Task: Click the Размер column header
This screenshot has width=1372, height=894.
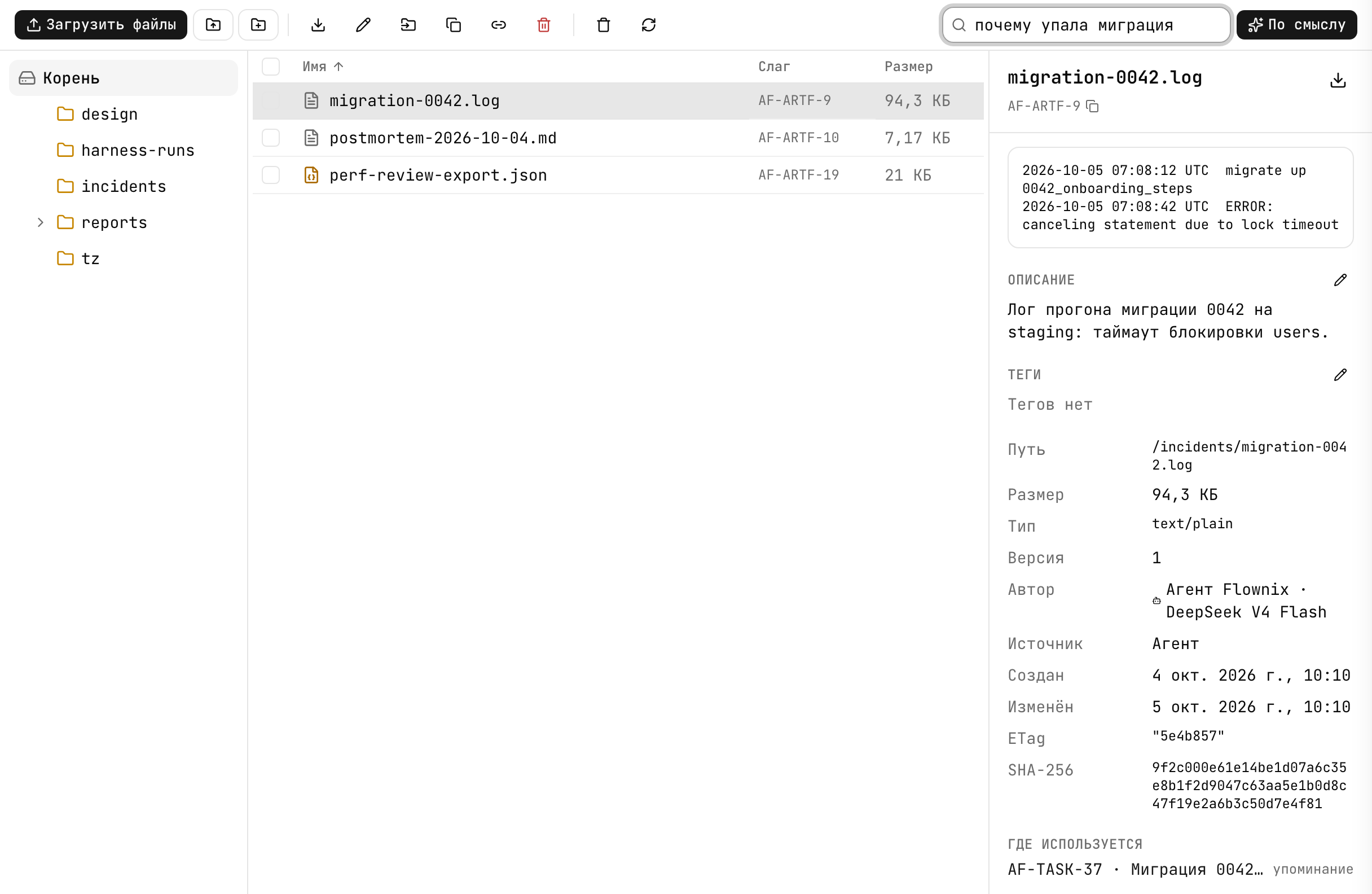Action: 908,67
